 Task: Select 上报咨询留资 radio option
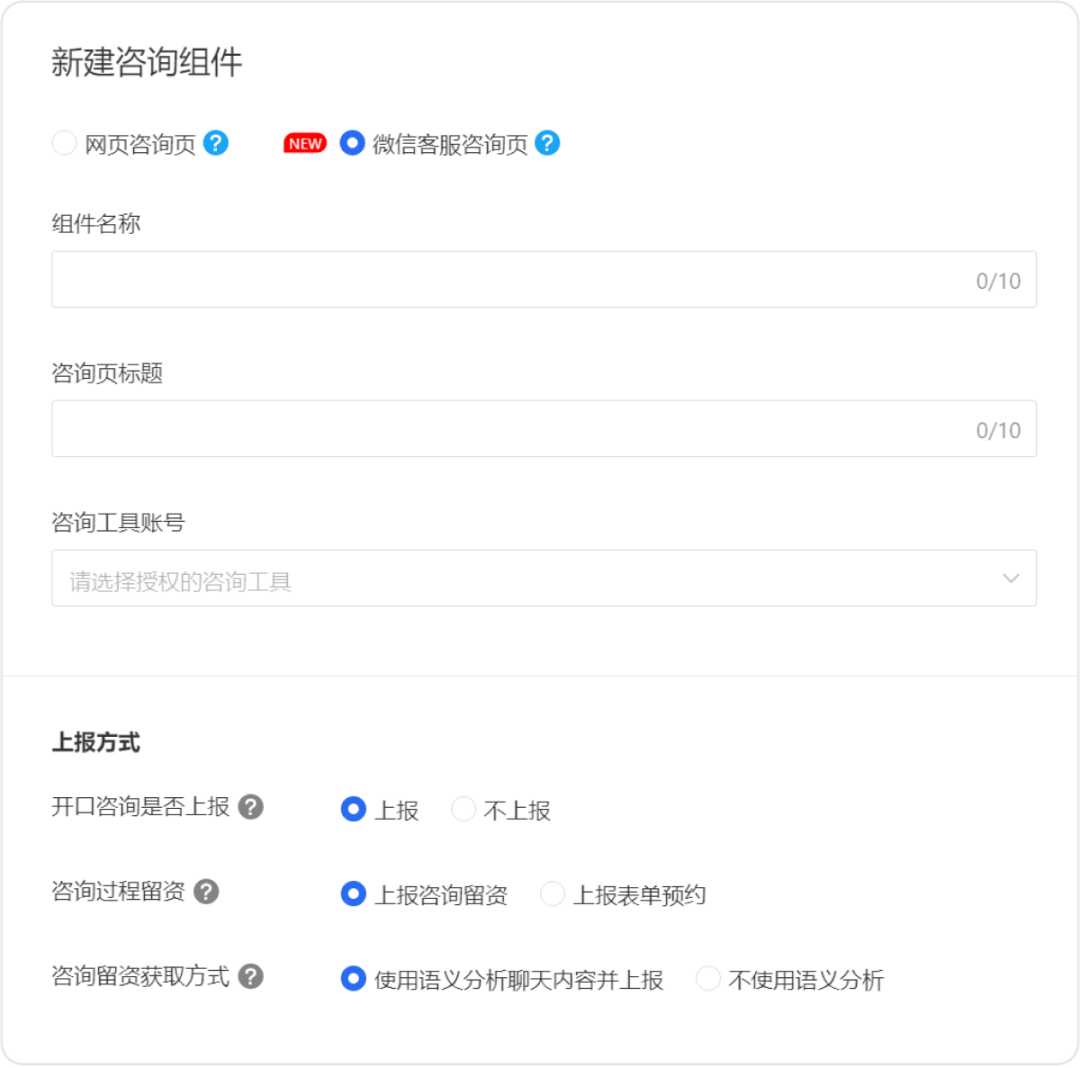[x=353, y=894]
